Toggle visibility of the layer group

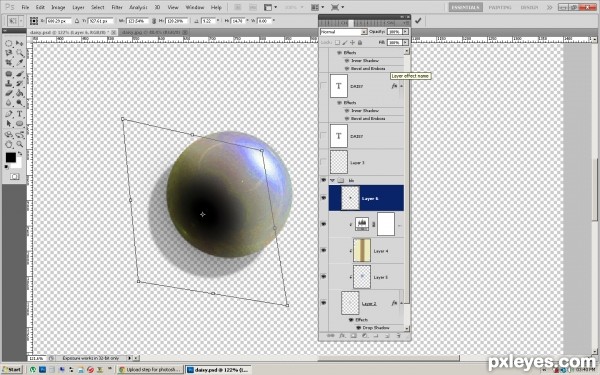(x=323, y=180)
